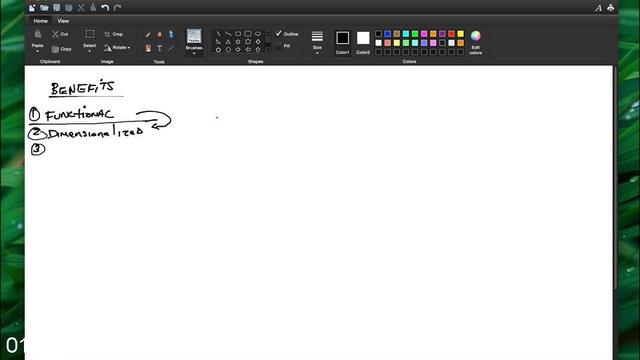Choose the Right arrow shape

coord(238,49)
